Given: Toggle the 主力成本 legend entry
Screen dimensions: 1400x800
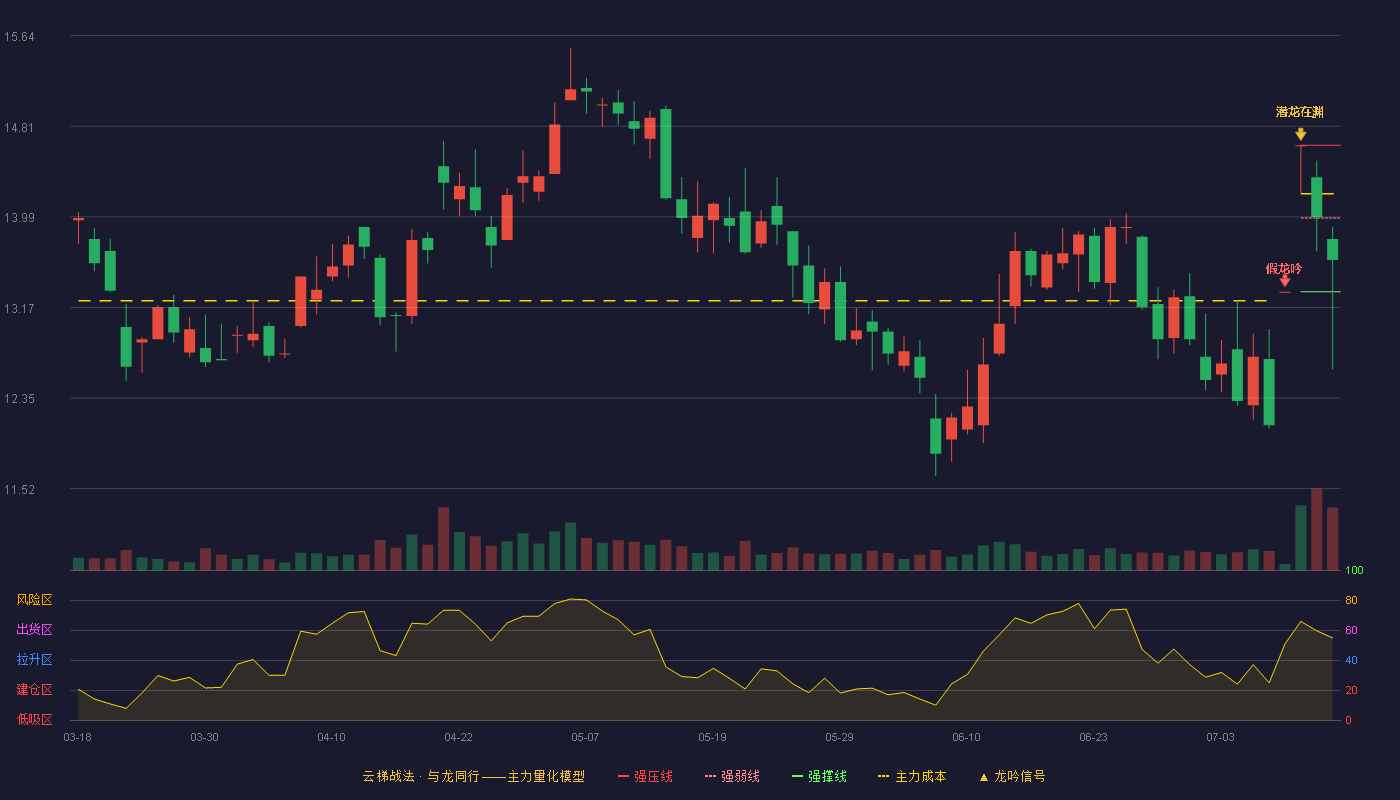Looking at the screenshot, I should [912, 776].
